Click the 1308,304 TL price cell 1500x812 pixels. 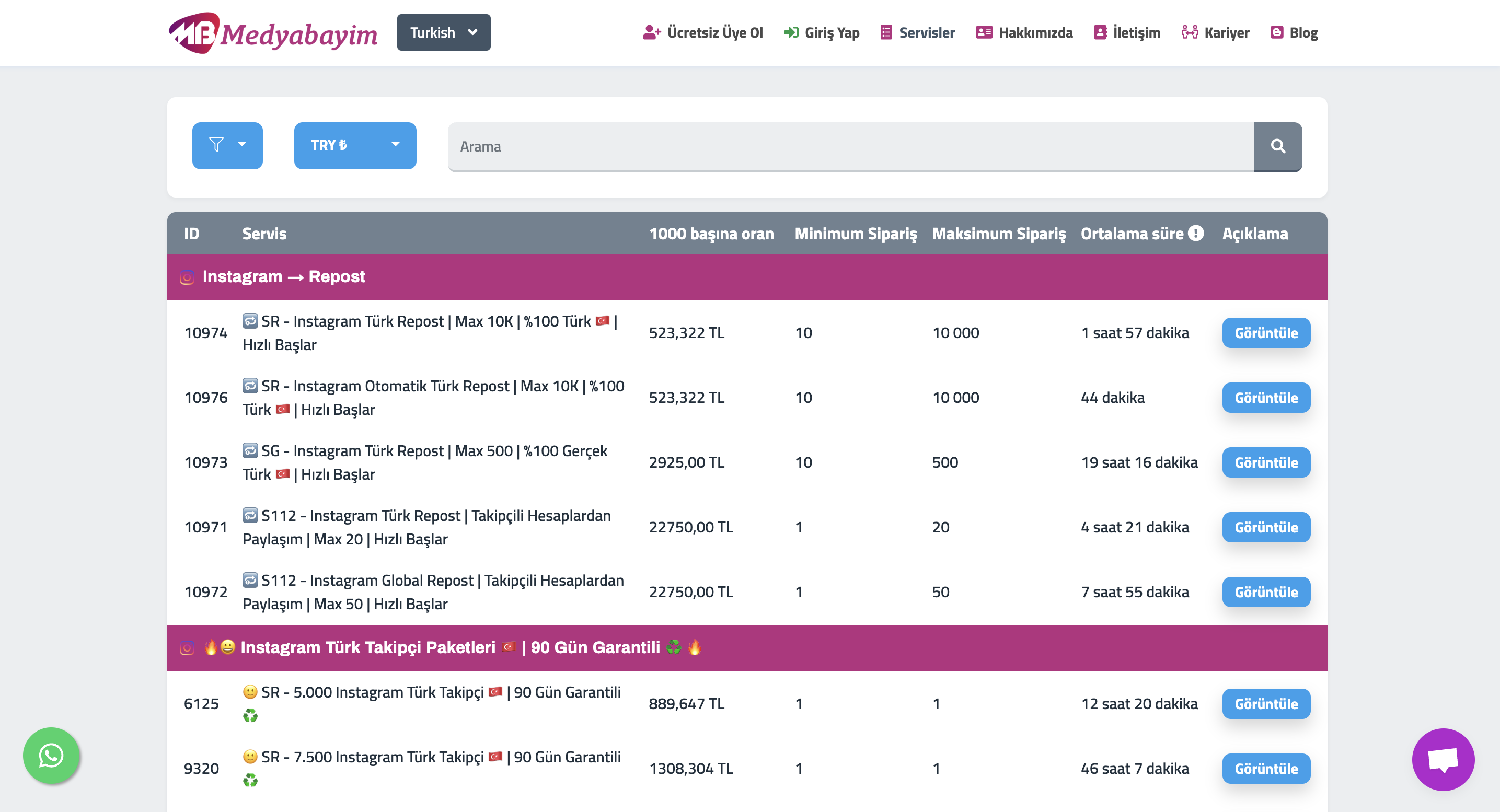tap(691, 768)
